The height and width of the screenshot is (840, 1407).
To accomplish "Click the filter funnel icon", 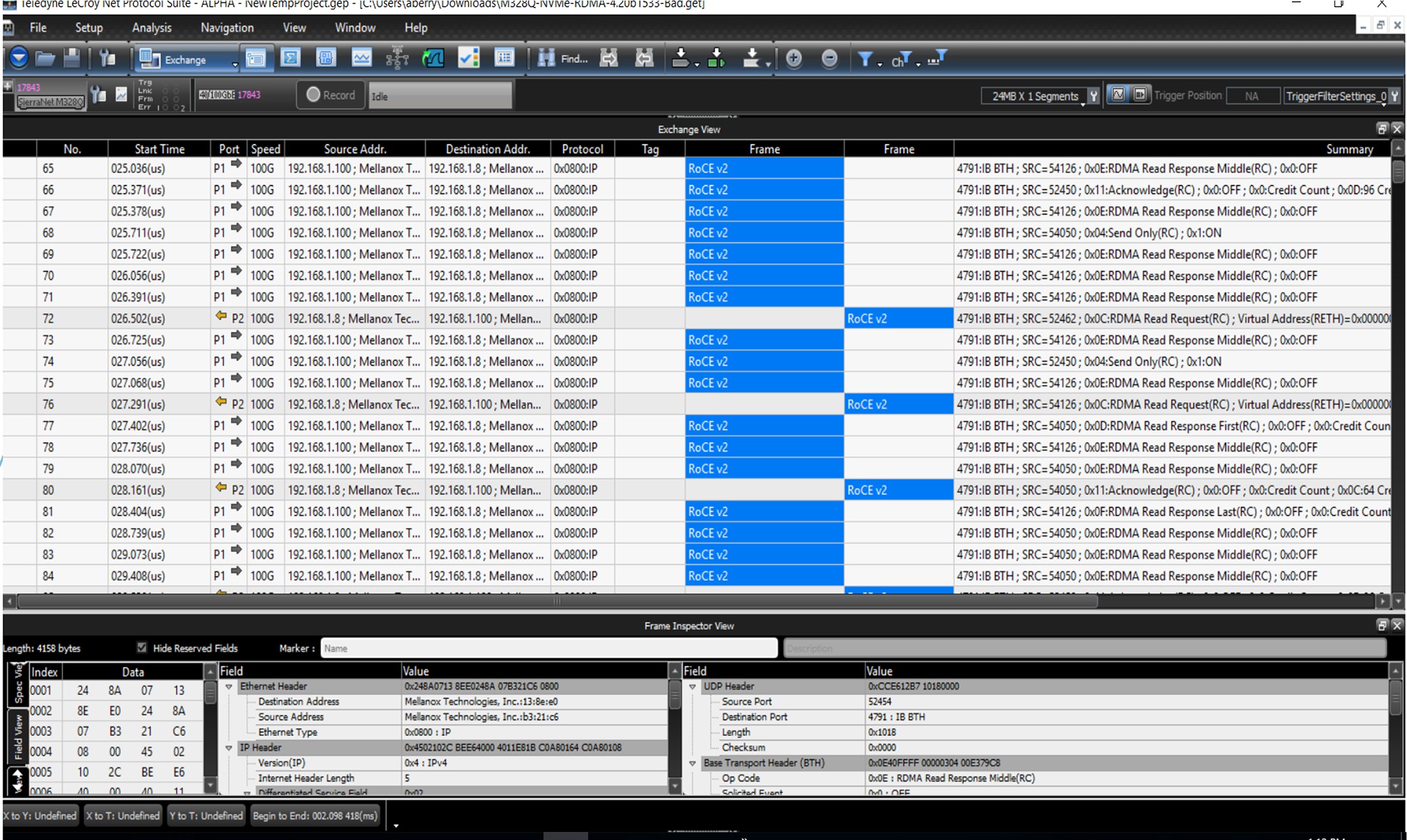I will point(865,59).
